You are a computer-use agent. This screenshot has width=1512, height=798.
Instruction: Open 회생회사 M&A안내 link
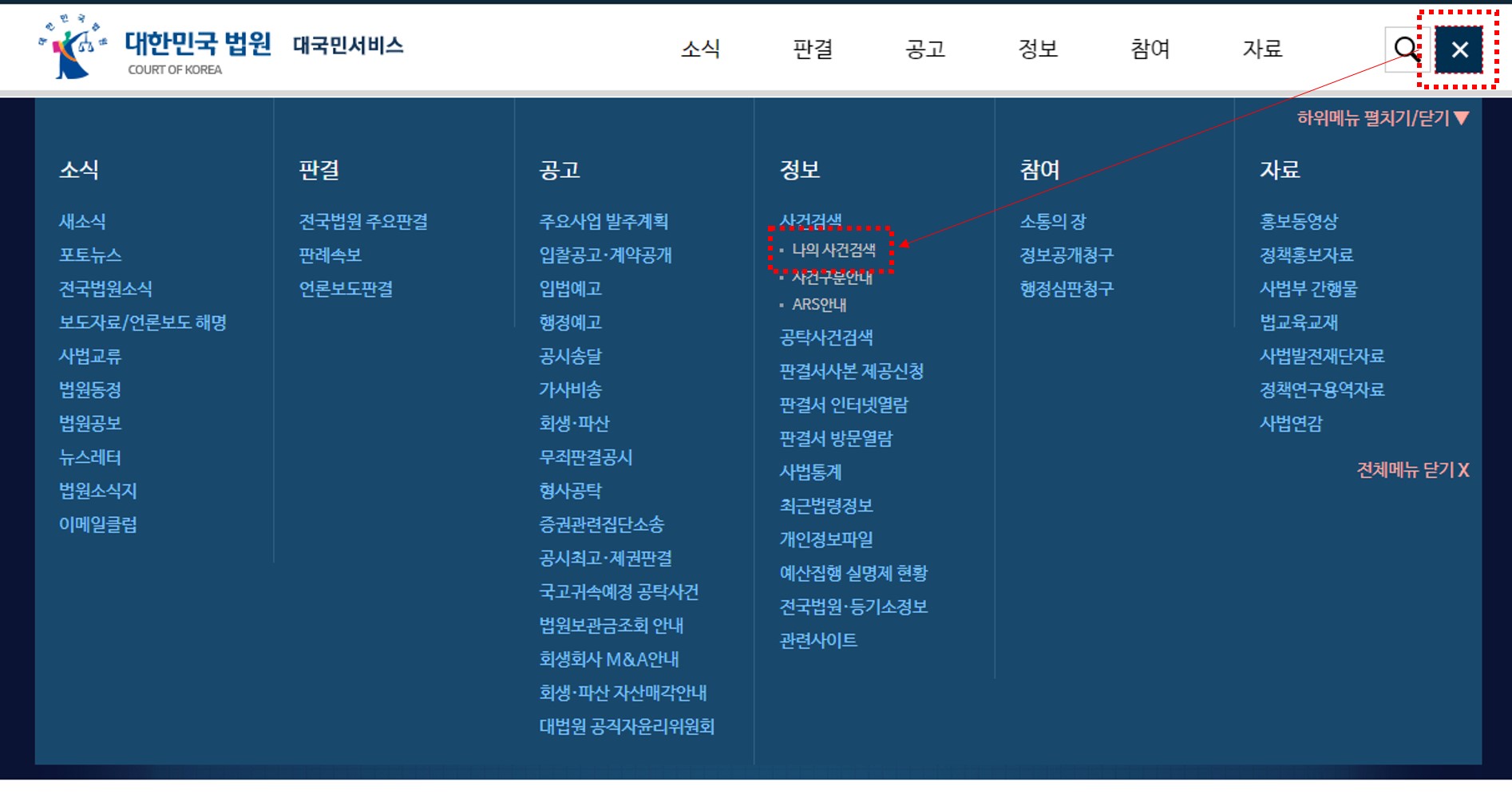point(609,659)
